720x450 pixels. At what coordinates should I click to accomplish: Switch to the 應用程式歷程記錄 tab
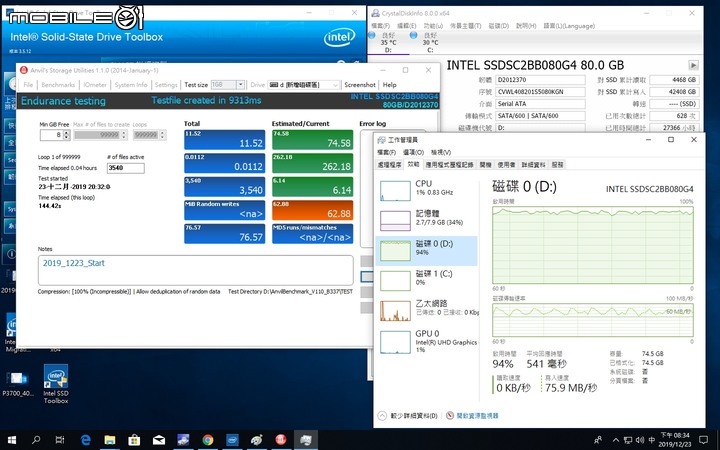pos(449,164)
